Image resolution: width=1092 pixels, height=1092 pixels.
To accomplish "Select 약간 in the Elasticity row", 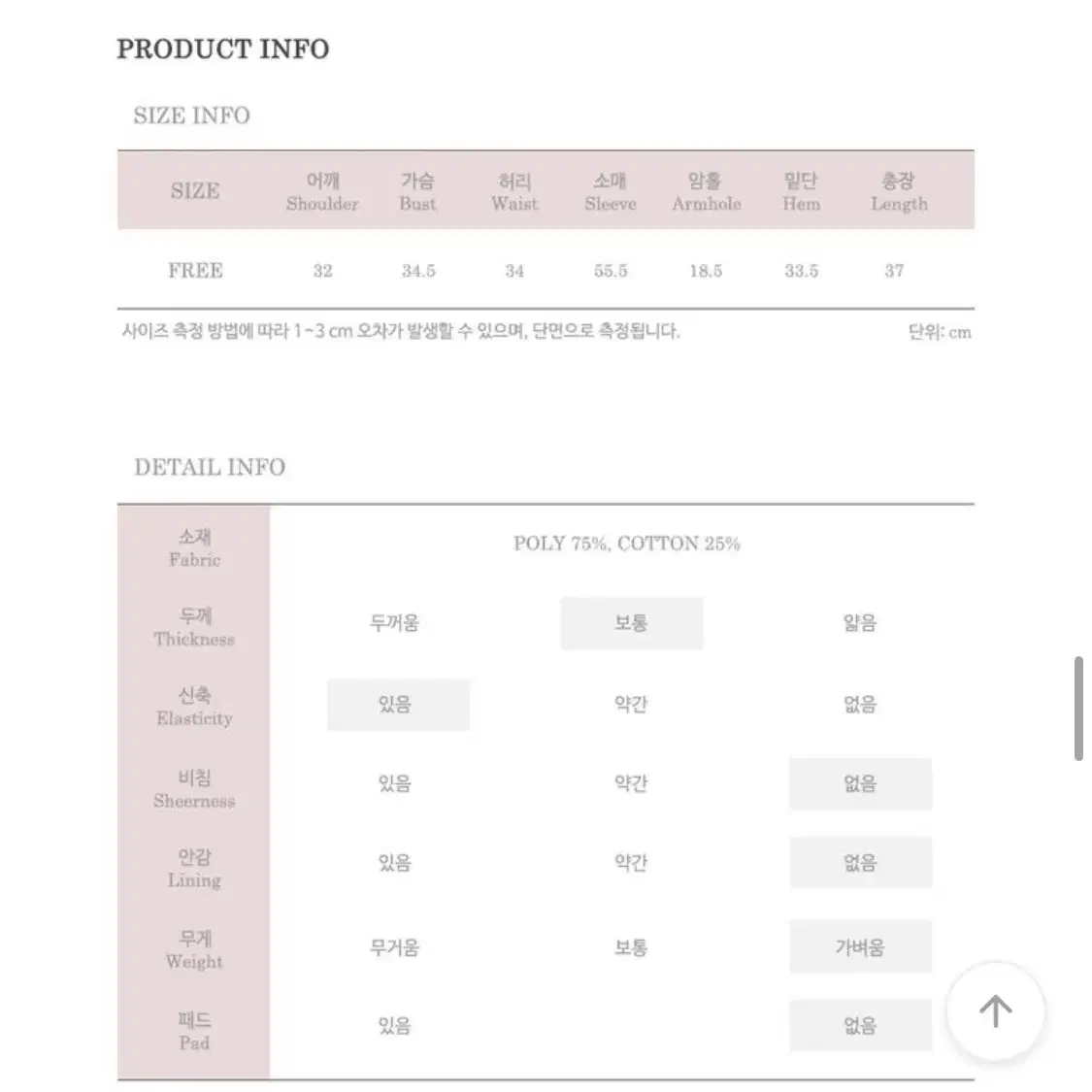I will pos(631,705).
